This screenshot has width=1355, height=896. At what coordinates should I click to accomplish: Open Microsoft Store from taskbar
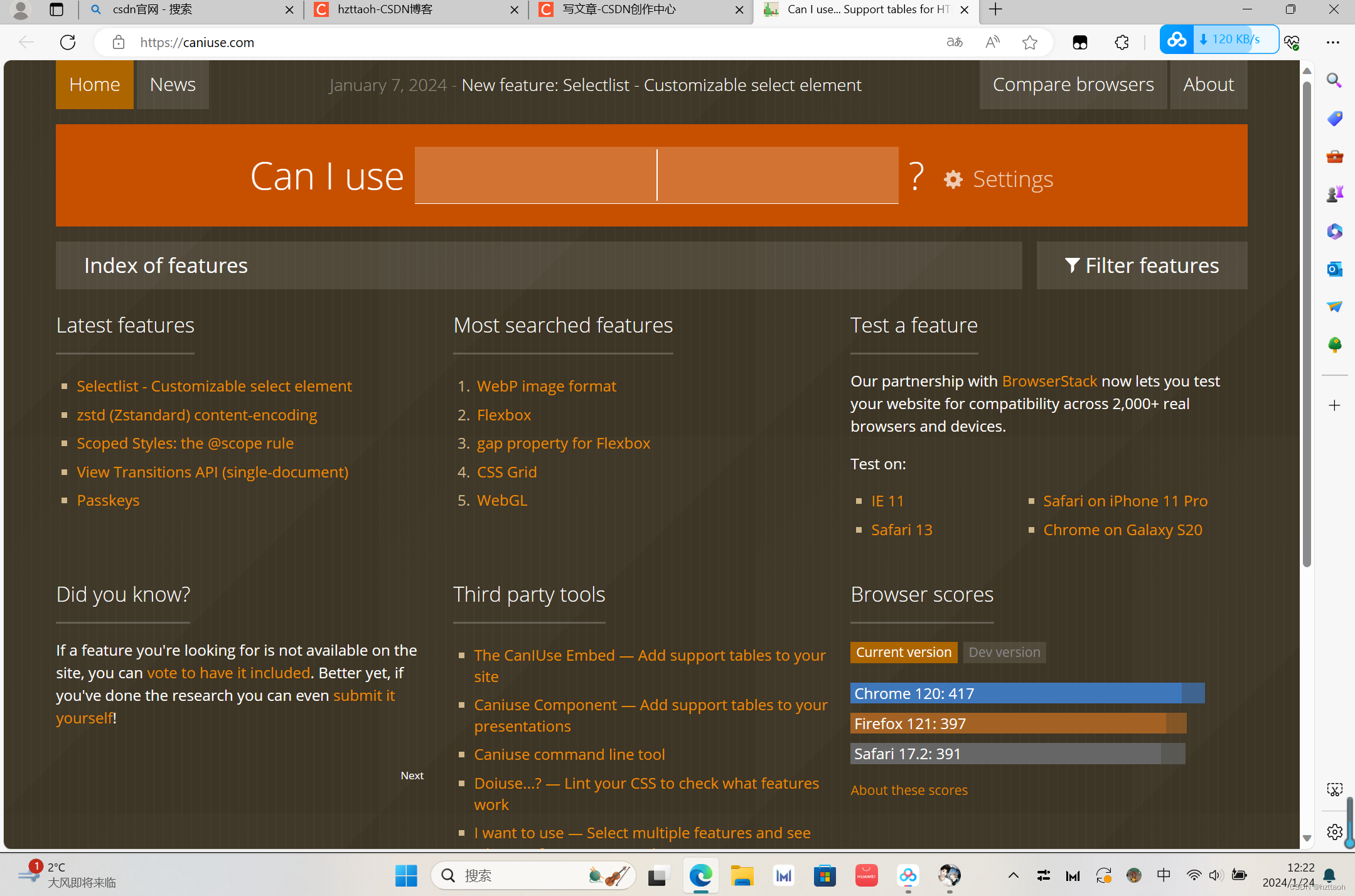[825, 875]
